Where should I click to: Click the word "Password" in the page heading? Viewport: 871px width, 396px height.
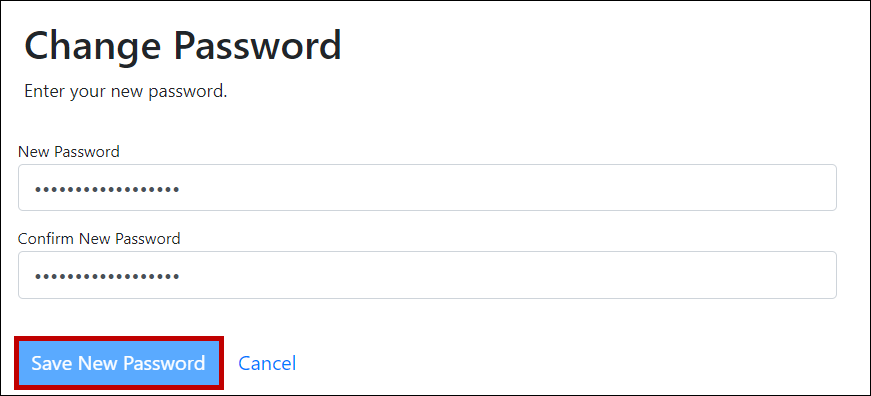click(x=258, y=46)
